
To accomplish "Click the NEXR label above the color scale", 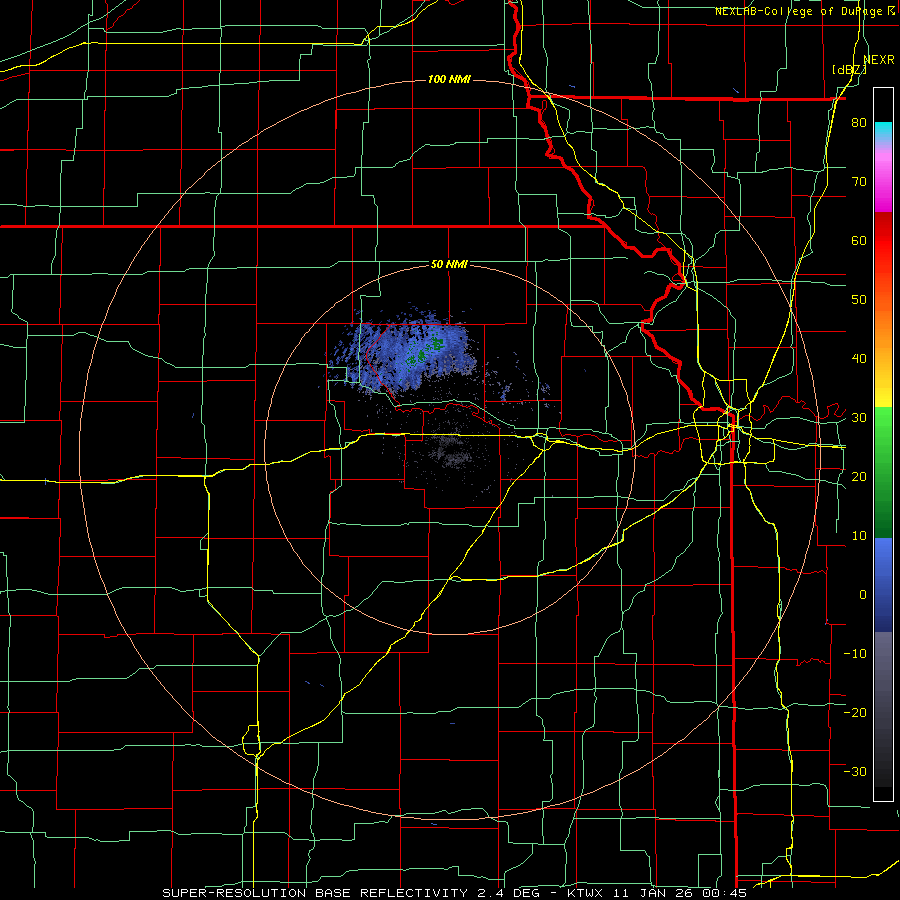I will click(879, 60).
